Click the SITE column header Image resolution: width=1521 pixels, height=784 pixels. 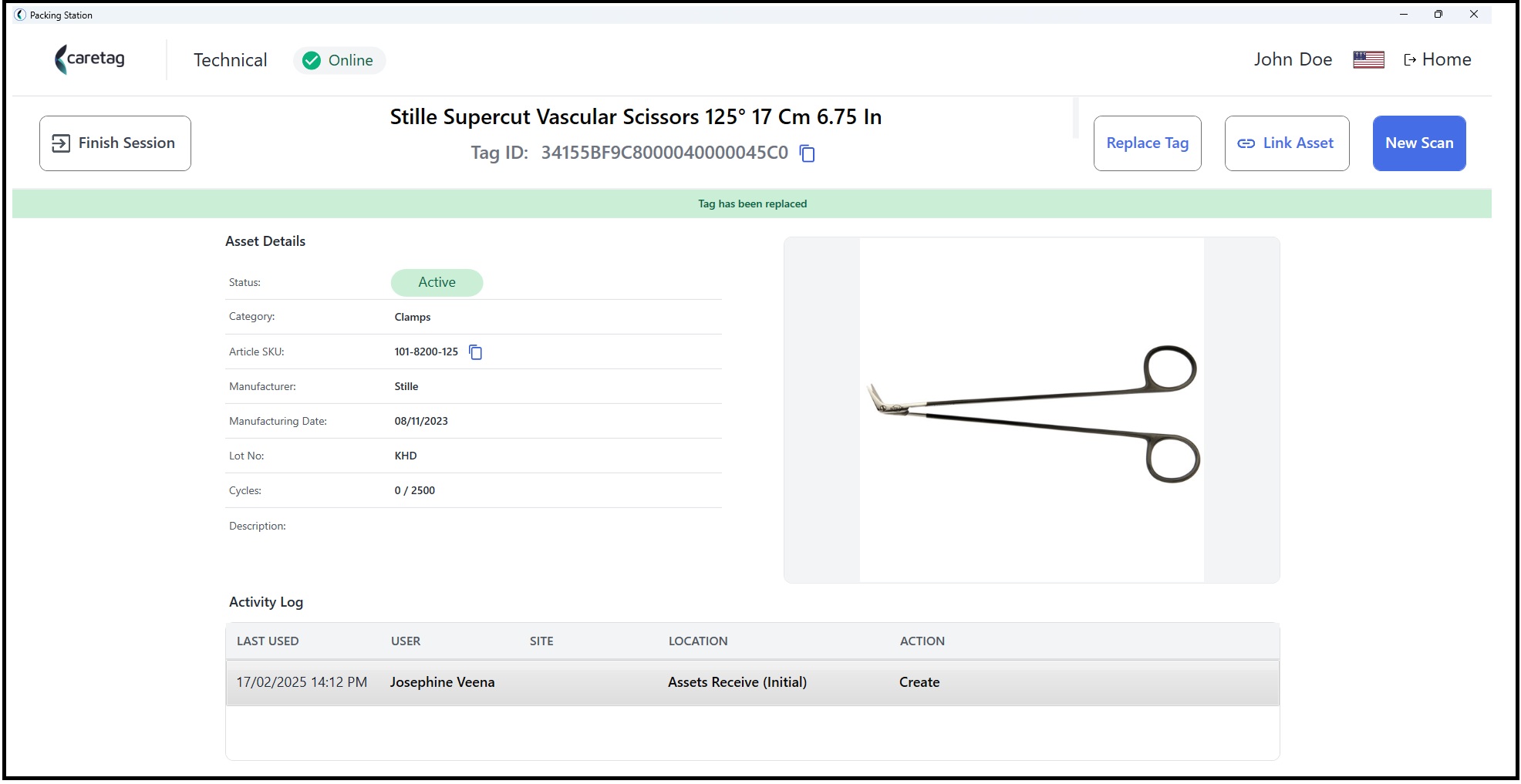pos(541,641)
